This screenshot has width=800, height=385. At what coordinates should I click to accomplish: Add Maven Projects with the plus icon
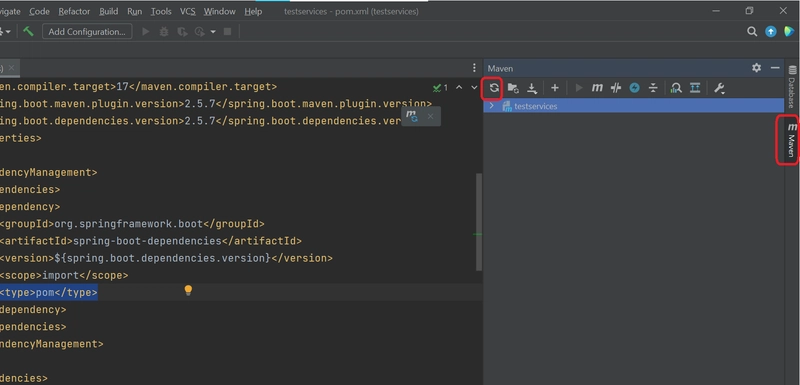pyautogui.click(x=555, y=88)
